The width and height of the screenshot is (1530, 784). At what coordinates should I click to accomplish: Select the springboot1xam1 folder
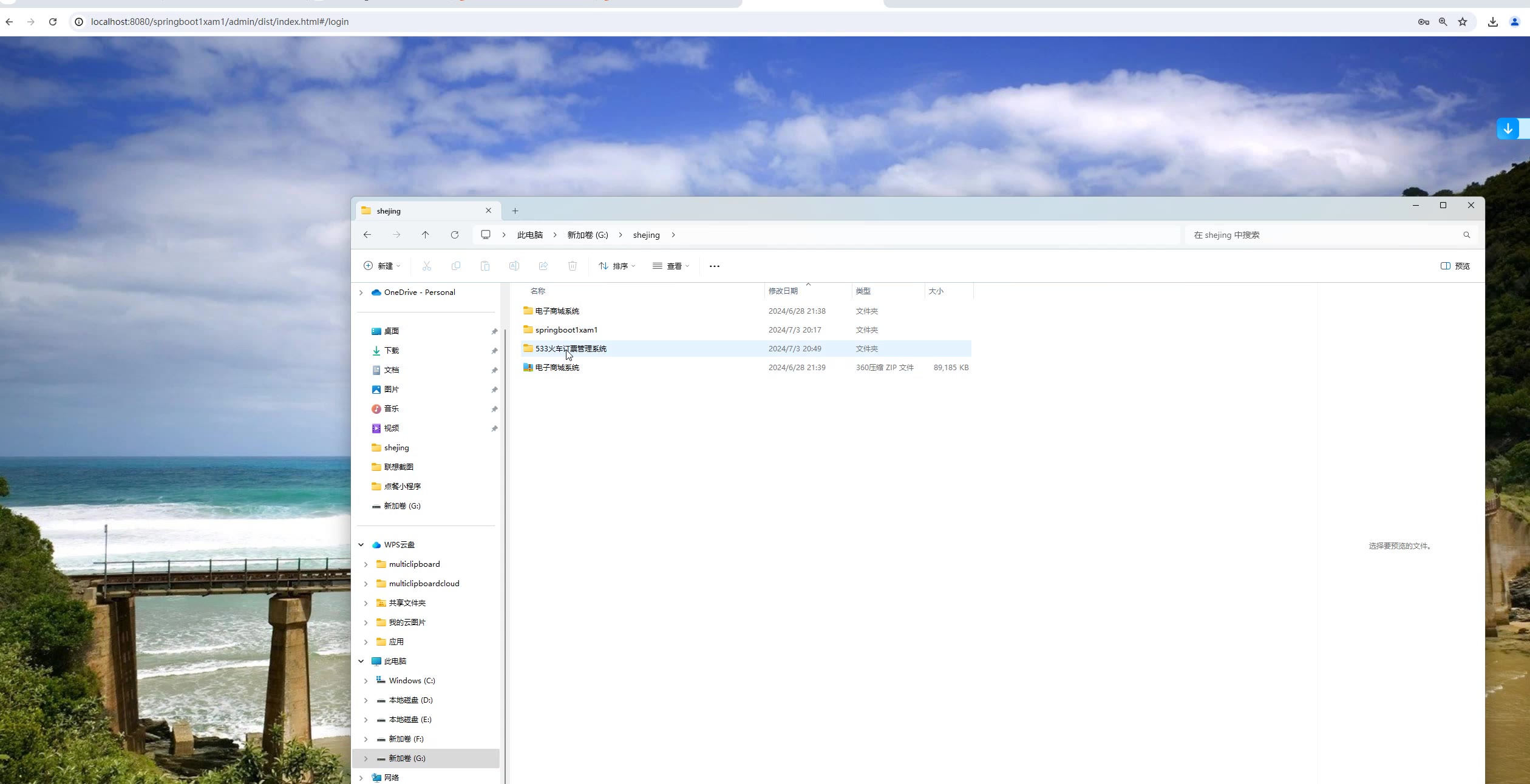(566, 330)
